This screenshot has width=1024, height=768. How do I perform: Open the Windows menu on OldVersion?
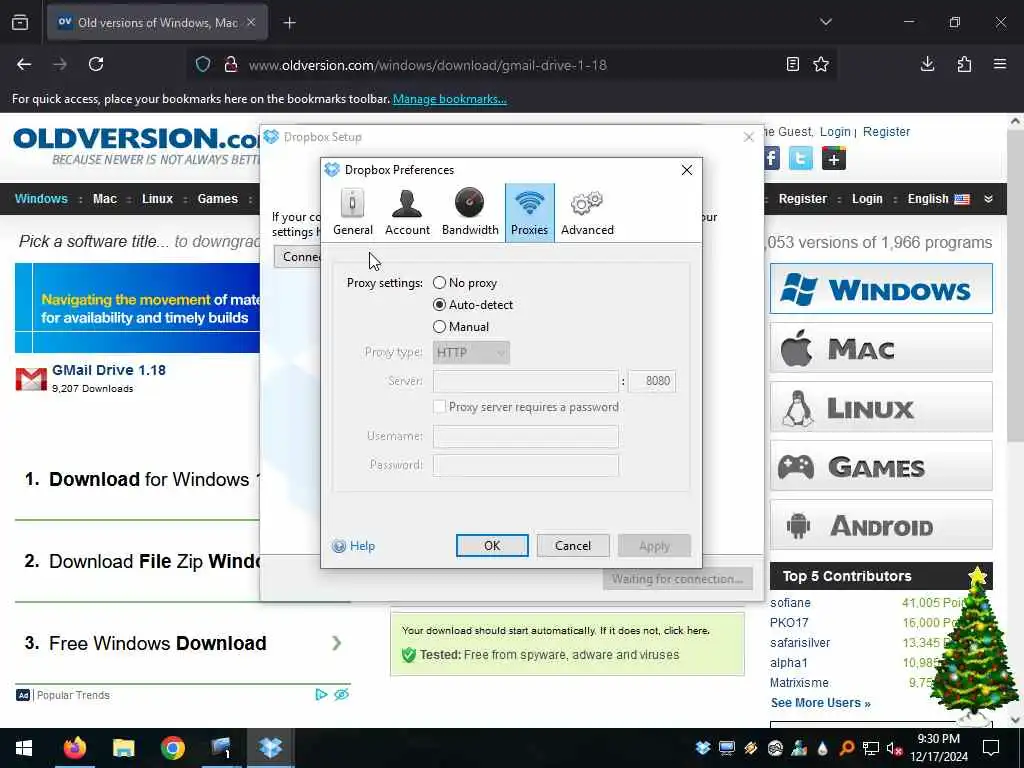41,199
